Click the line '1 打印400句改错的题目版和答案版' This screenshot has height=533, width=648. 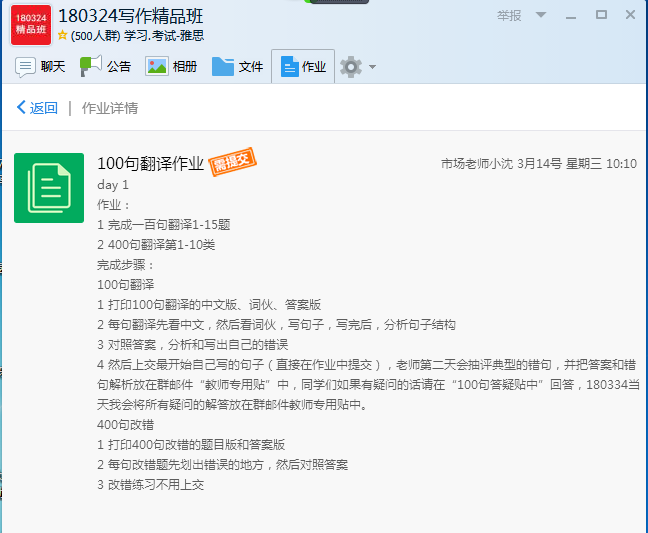(191, 445)
